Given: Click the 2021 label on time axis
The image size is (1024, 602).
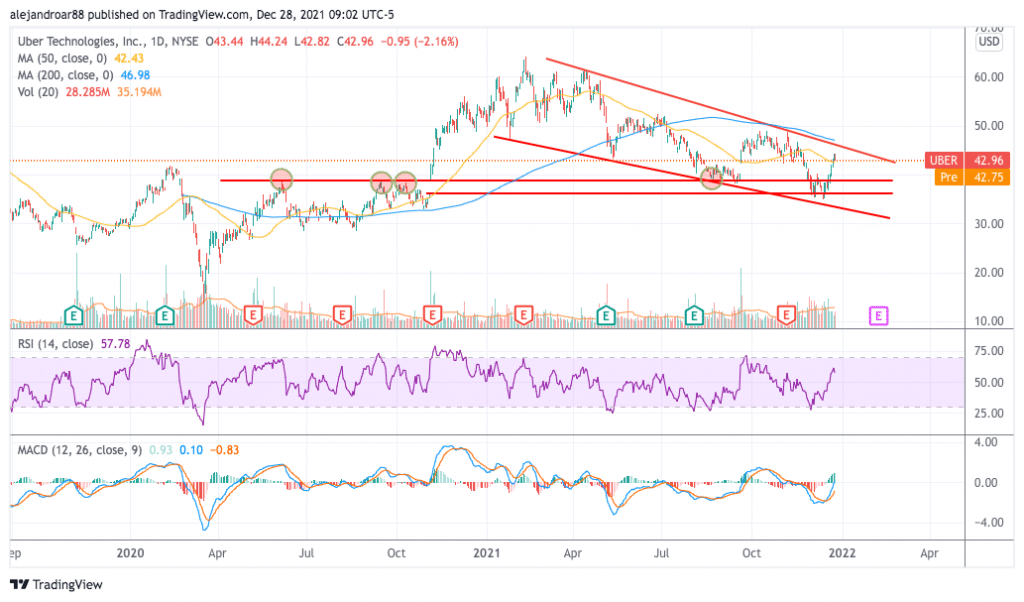Looking at the screenshot, I should (487, 553).
